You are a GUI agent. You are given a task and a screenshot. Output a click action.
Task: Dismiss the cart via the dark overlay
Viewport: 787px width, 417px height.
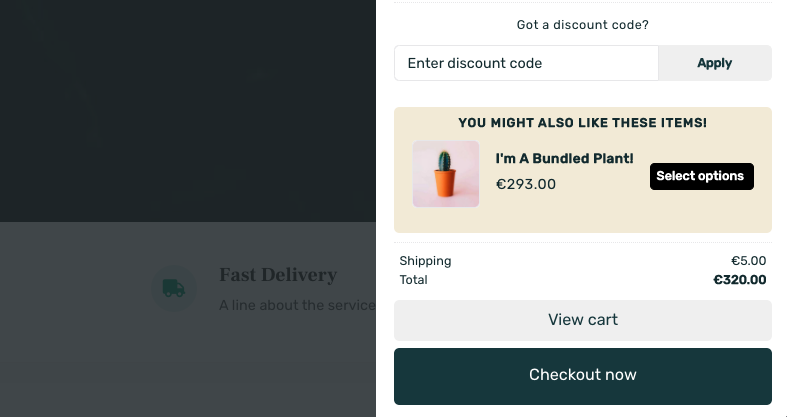pos(188,110)
